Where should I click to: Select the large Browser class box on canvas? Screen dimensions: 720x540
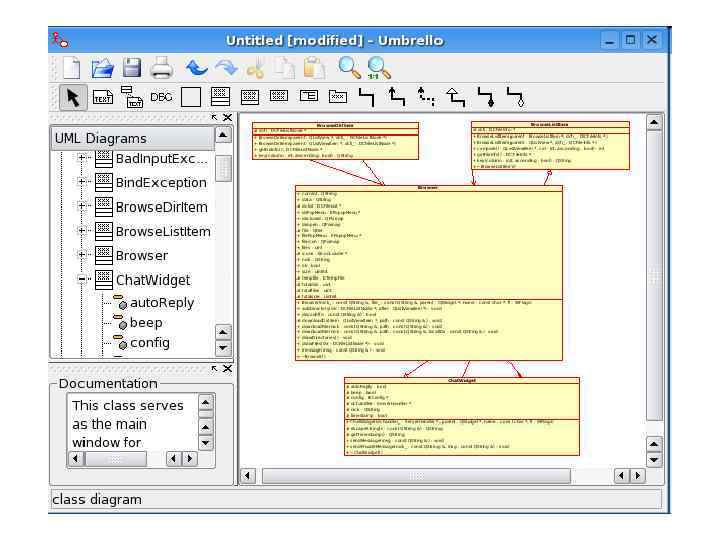tap(429, 273)
